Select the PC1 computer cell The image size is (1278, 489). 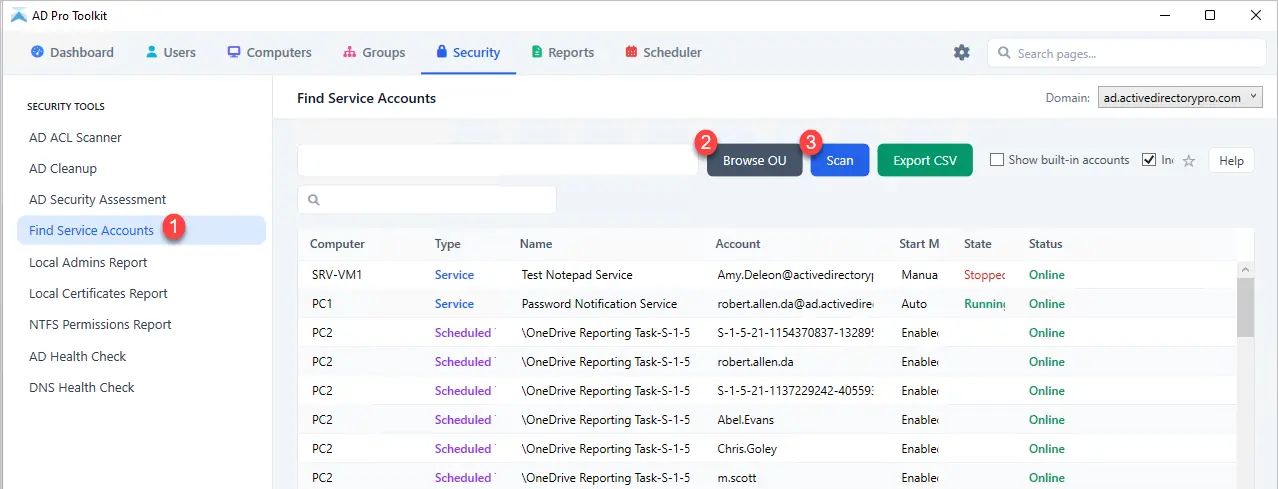point(322,304)
